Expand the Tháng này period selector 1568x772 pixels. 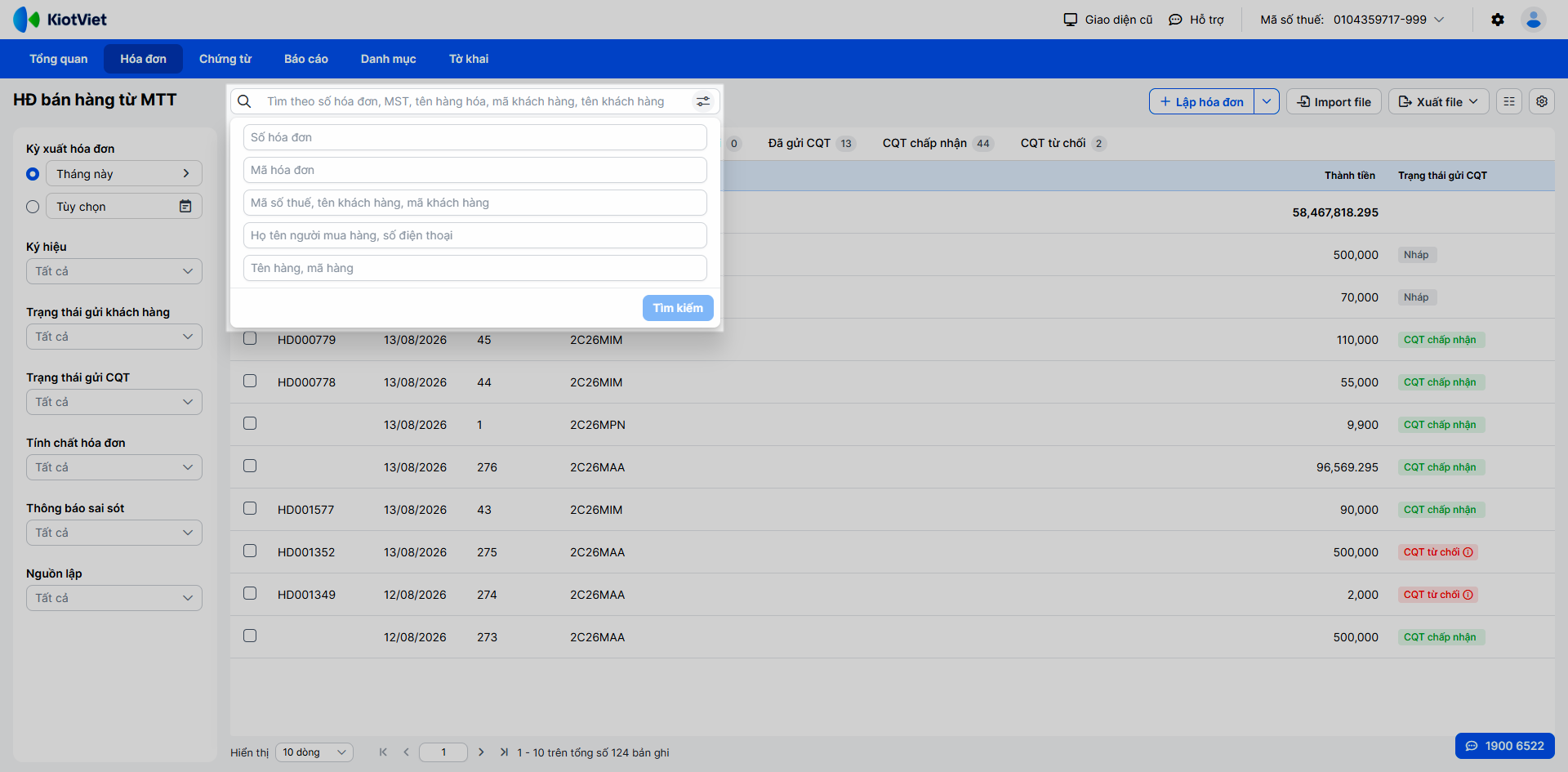[x=124, y=173]
